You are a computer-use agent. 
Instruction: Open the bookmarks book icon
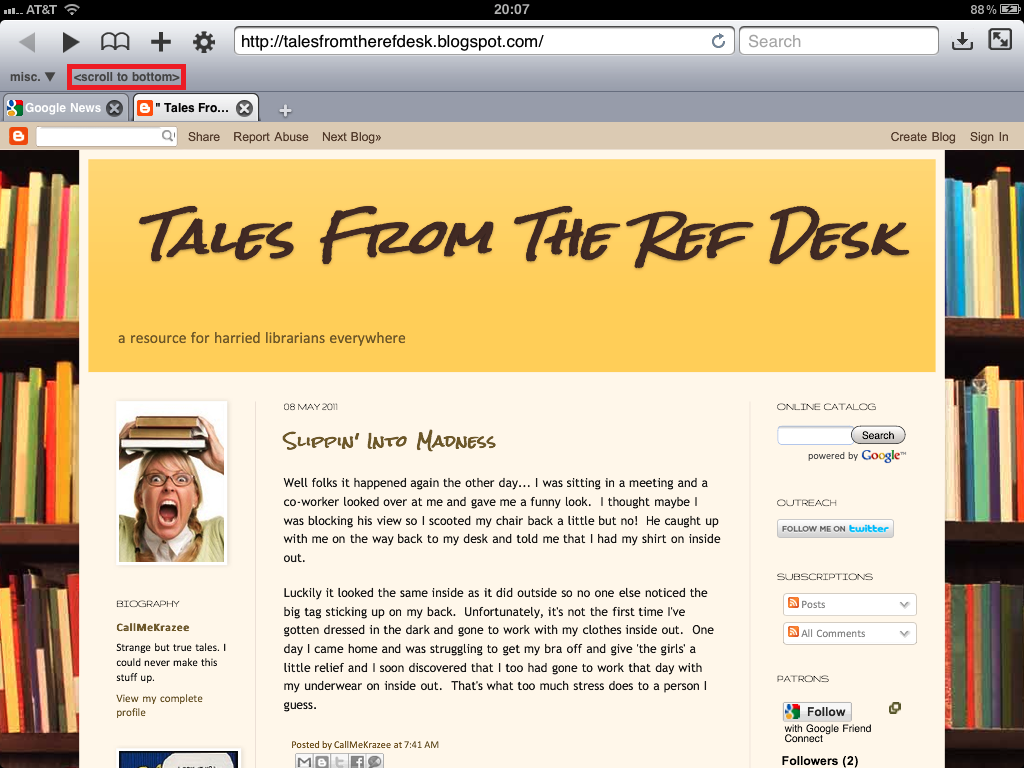click(115, 42)
